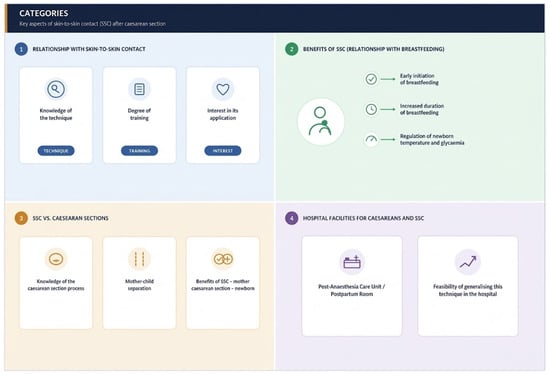Click the heading Relationship with skin-to-skin contact
Viewport: 550px width, 375px height.
[89, 49]
